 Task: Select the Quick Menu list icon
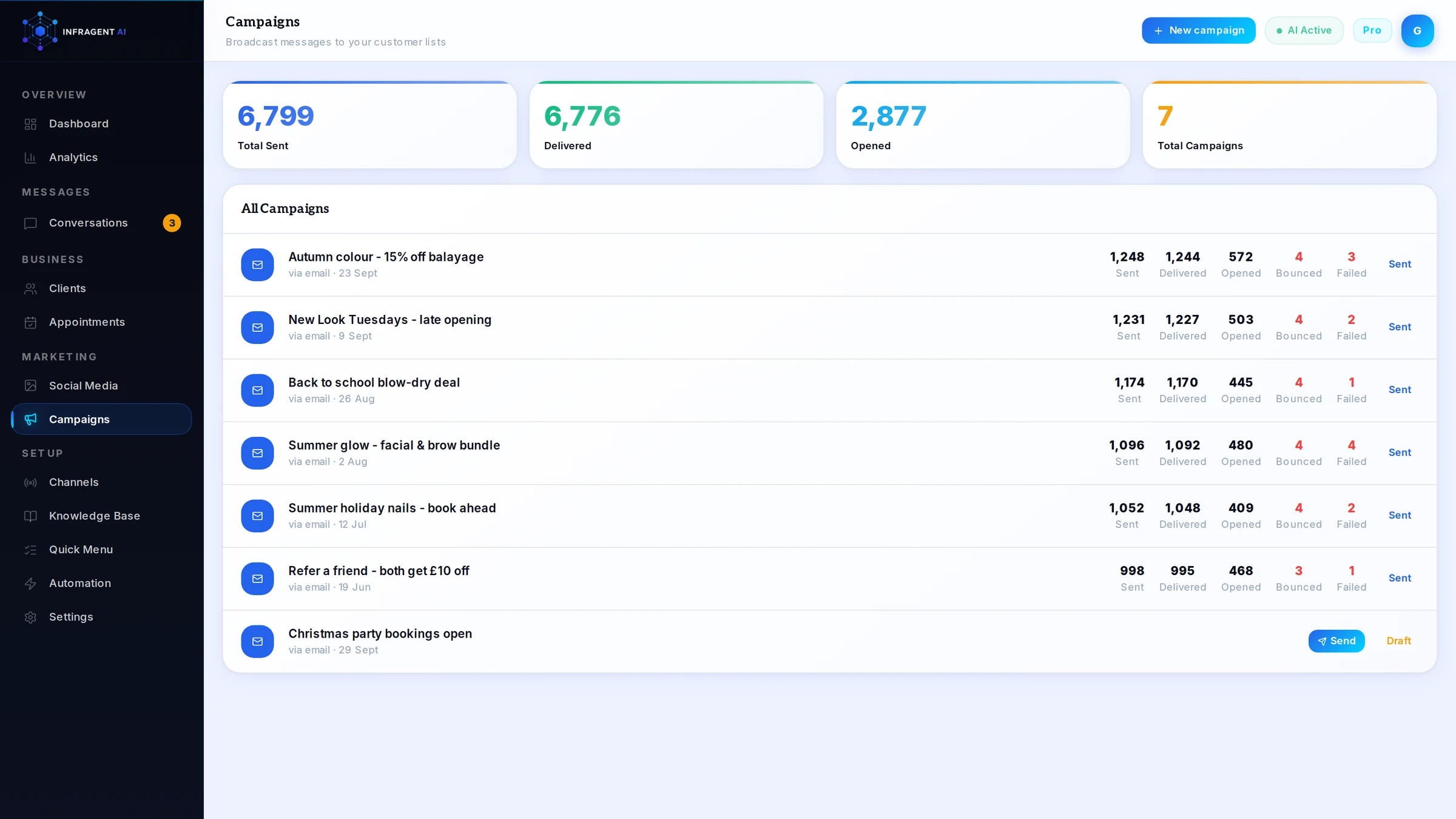click(x=30, y=550)
